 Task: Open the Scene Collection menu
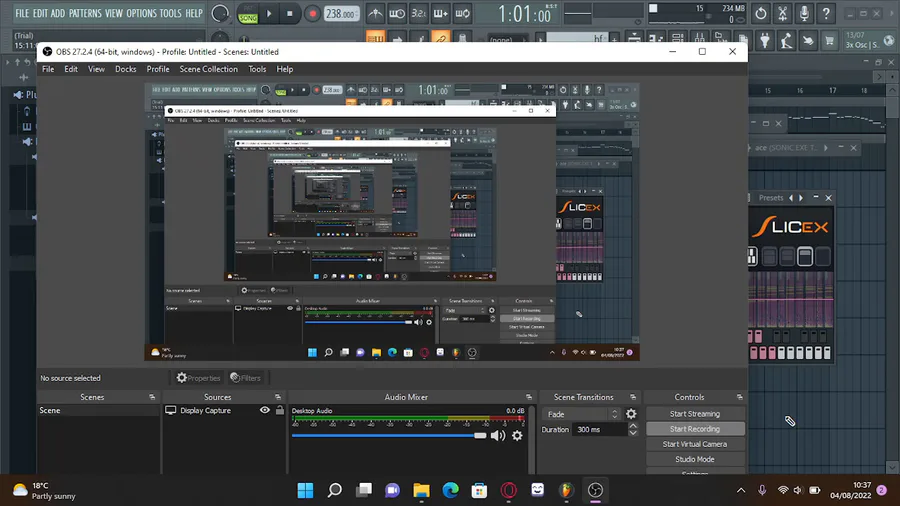(x=208, y=69)
